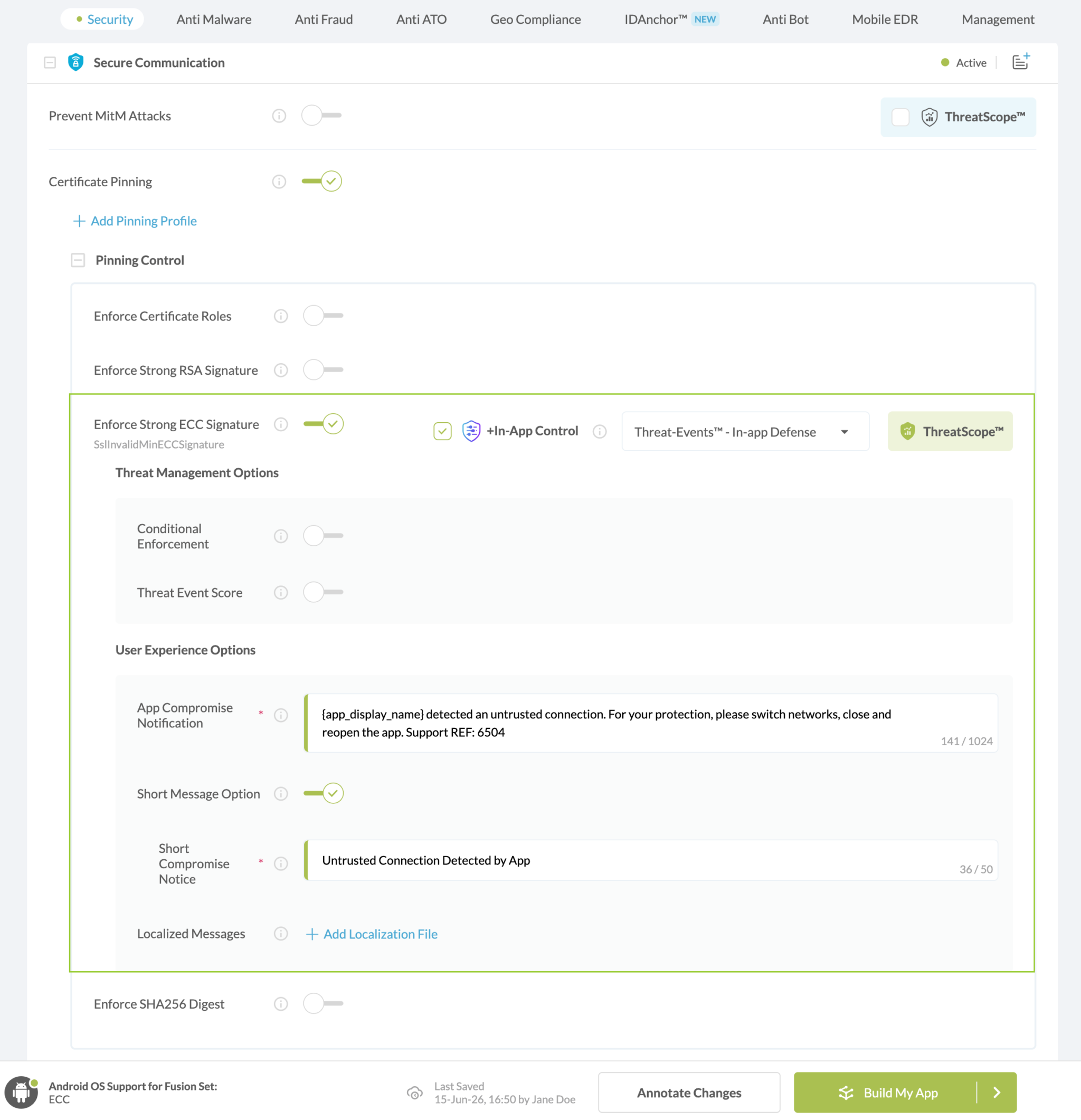Open info icon for Conditional Enforcement
The width and height of the screenshot is (1081, 1120).
[x=280, y=536]
